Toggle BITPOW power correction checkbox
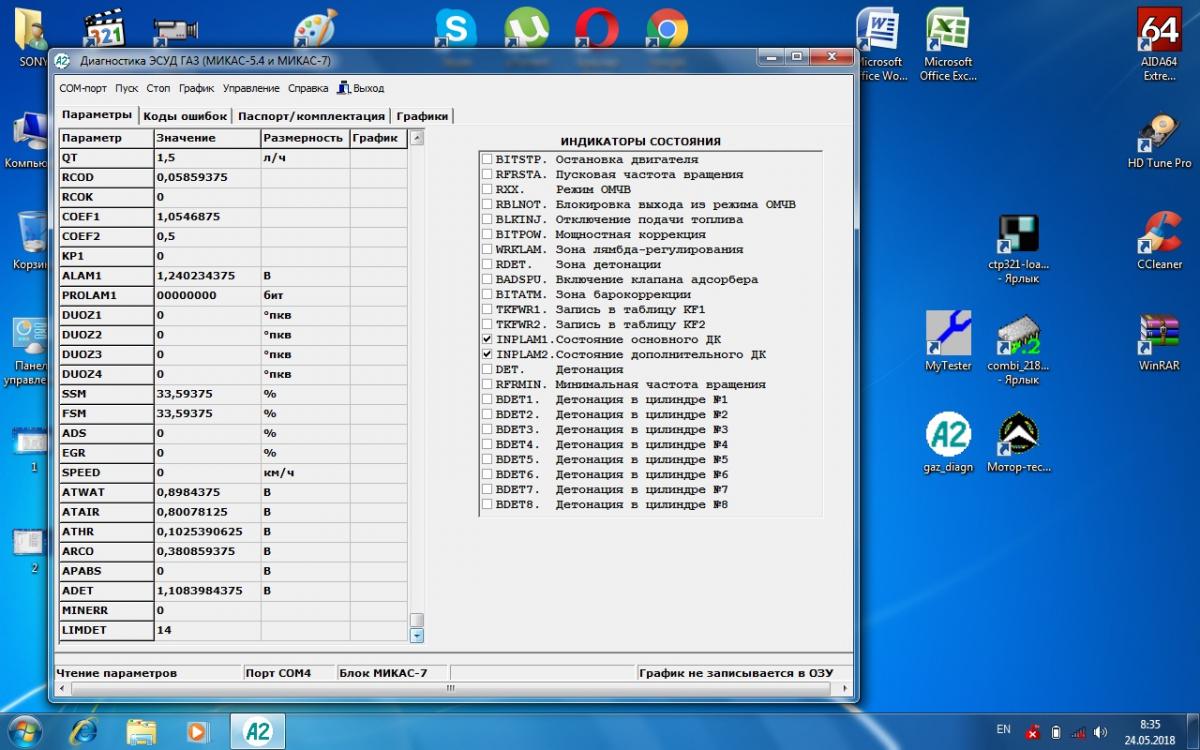 [487, 234]
